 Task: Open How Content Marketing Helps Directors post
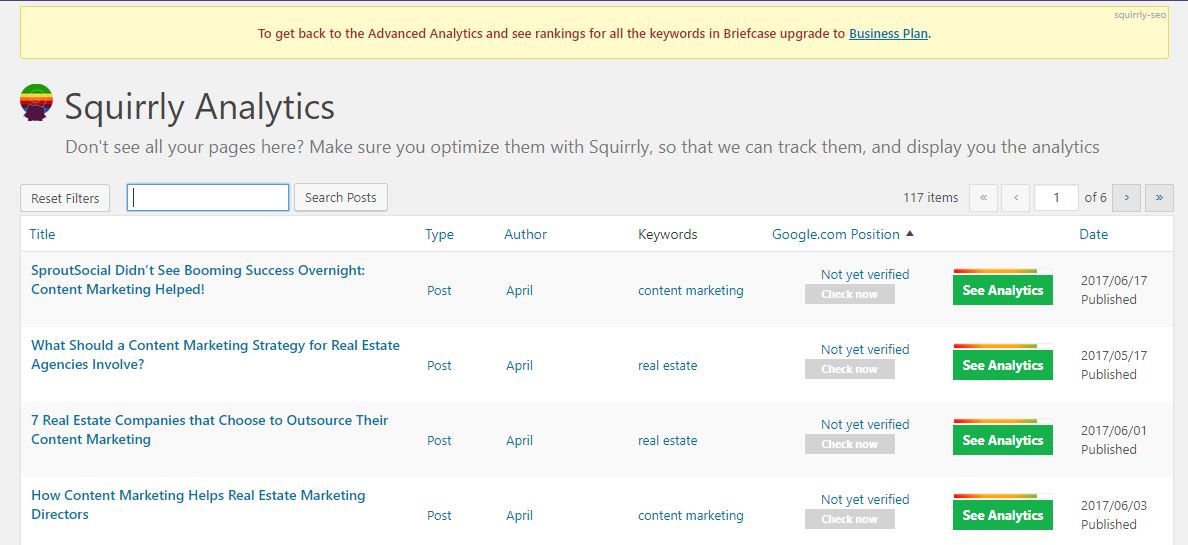click(x=198, y=505)
